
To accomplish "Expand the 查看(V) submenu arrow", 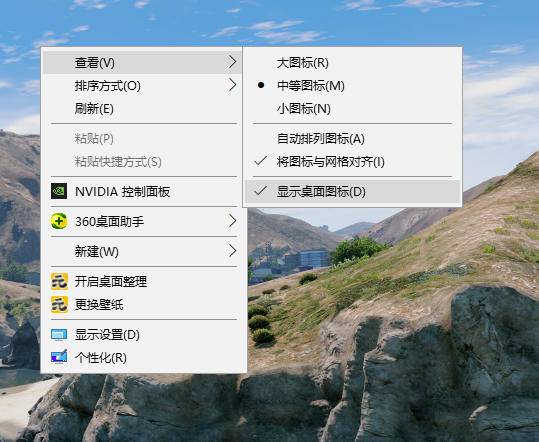I will coord(233,62).
